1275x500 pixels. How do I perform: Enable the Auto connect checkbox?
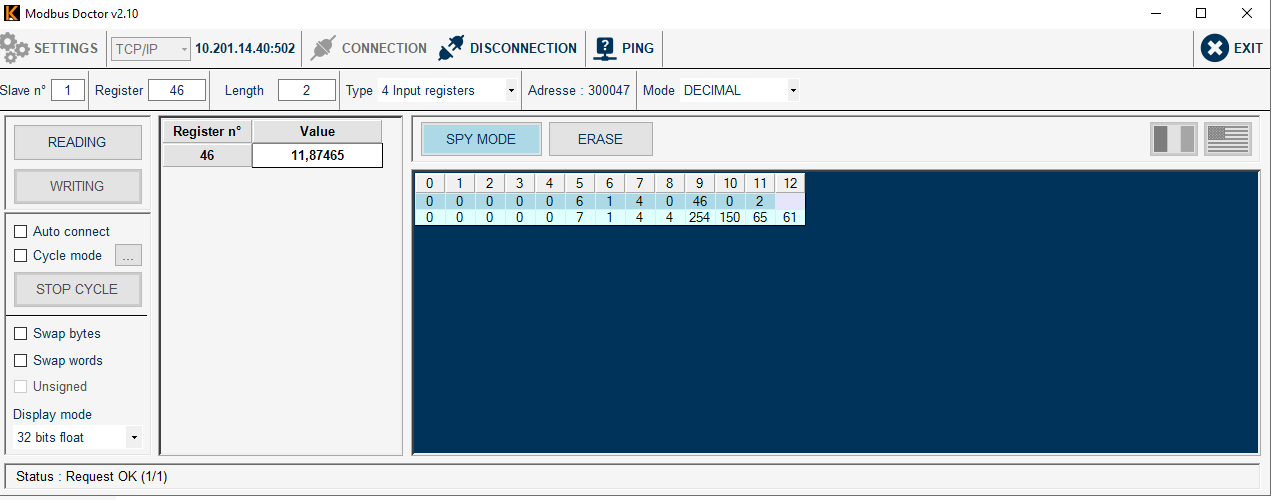pyautogui.click(x=20, y=231)
